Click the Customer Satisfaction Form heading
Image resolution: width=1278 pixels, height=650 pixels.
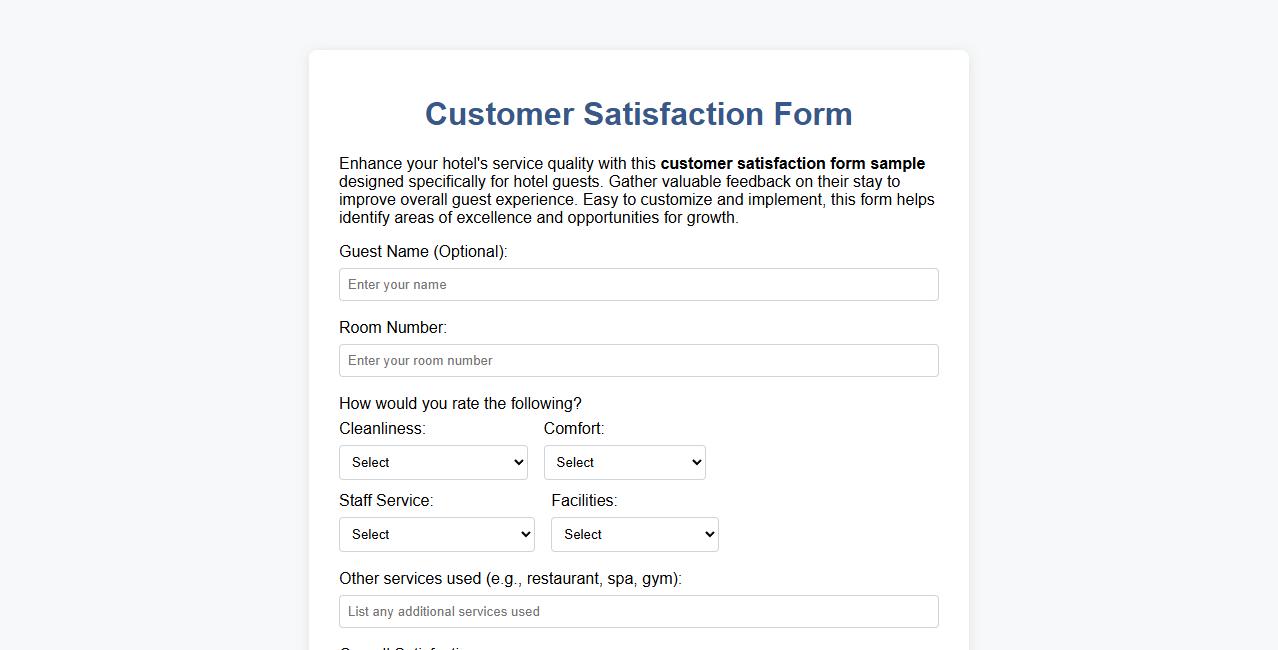coord(638,113)
